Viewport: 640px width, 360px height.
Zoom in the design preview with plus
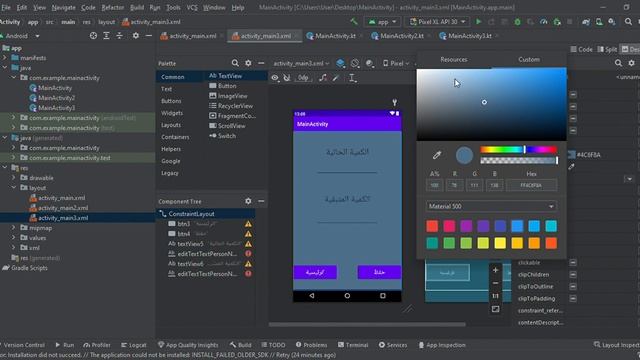[495, 270]
